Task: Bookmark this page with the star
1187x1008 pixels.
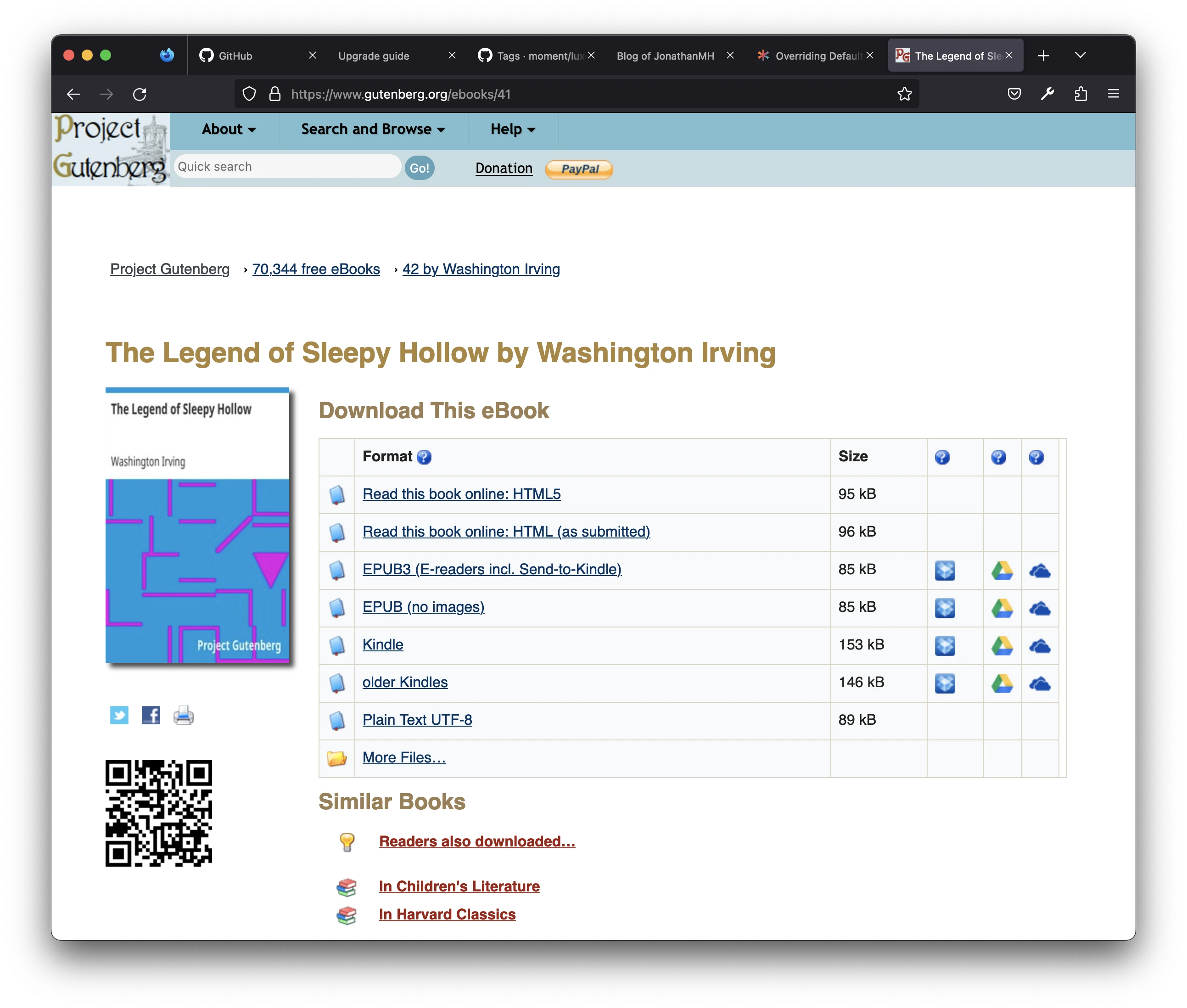Action: click(x=904, y=94)
